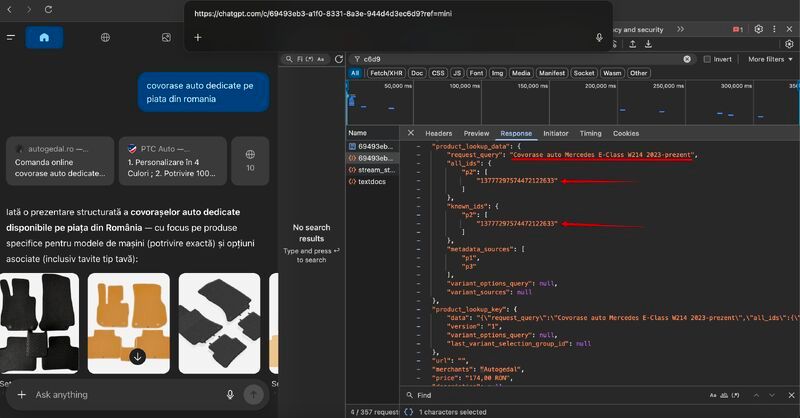Click the plus icon below the URL

(198, 37)
